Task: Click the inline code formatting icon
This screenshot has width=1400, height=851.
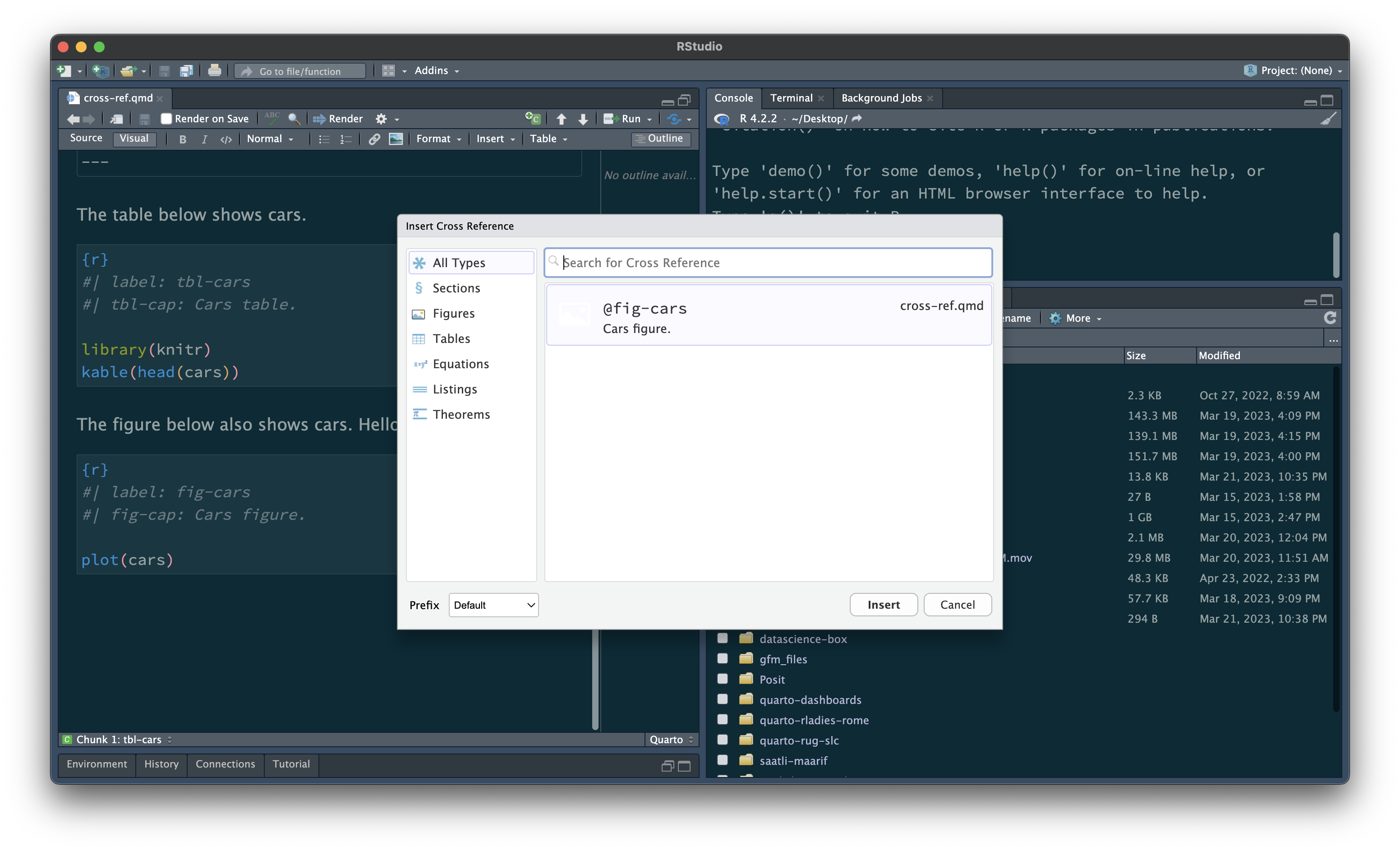Action: [226, 139]
